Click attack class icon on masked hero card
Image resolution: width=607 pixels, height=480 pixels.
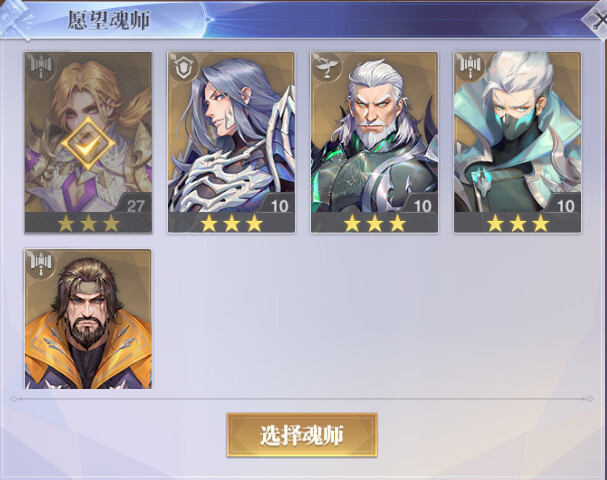click(470, 67)
